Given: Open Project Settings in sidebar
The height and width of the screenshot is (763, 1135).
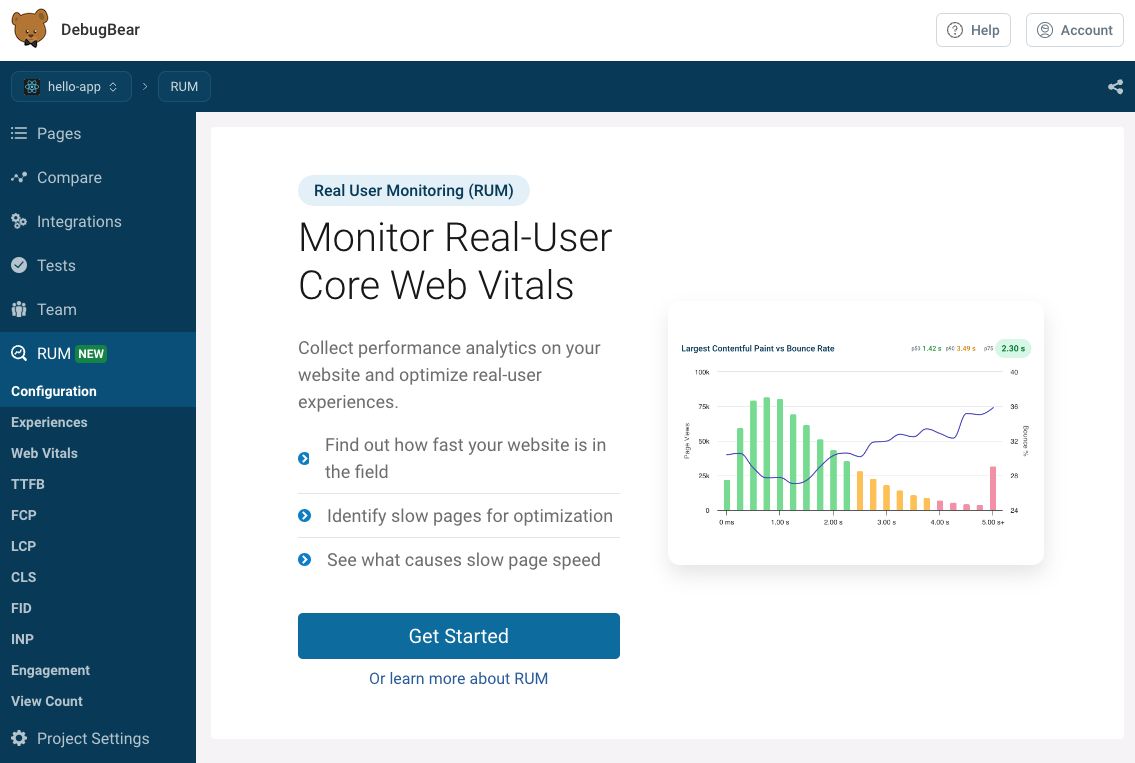Looking at the screenshot, I should pos(98,738).
